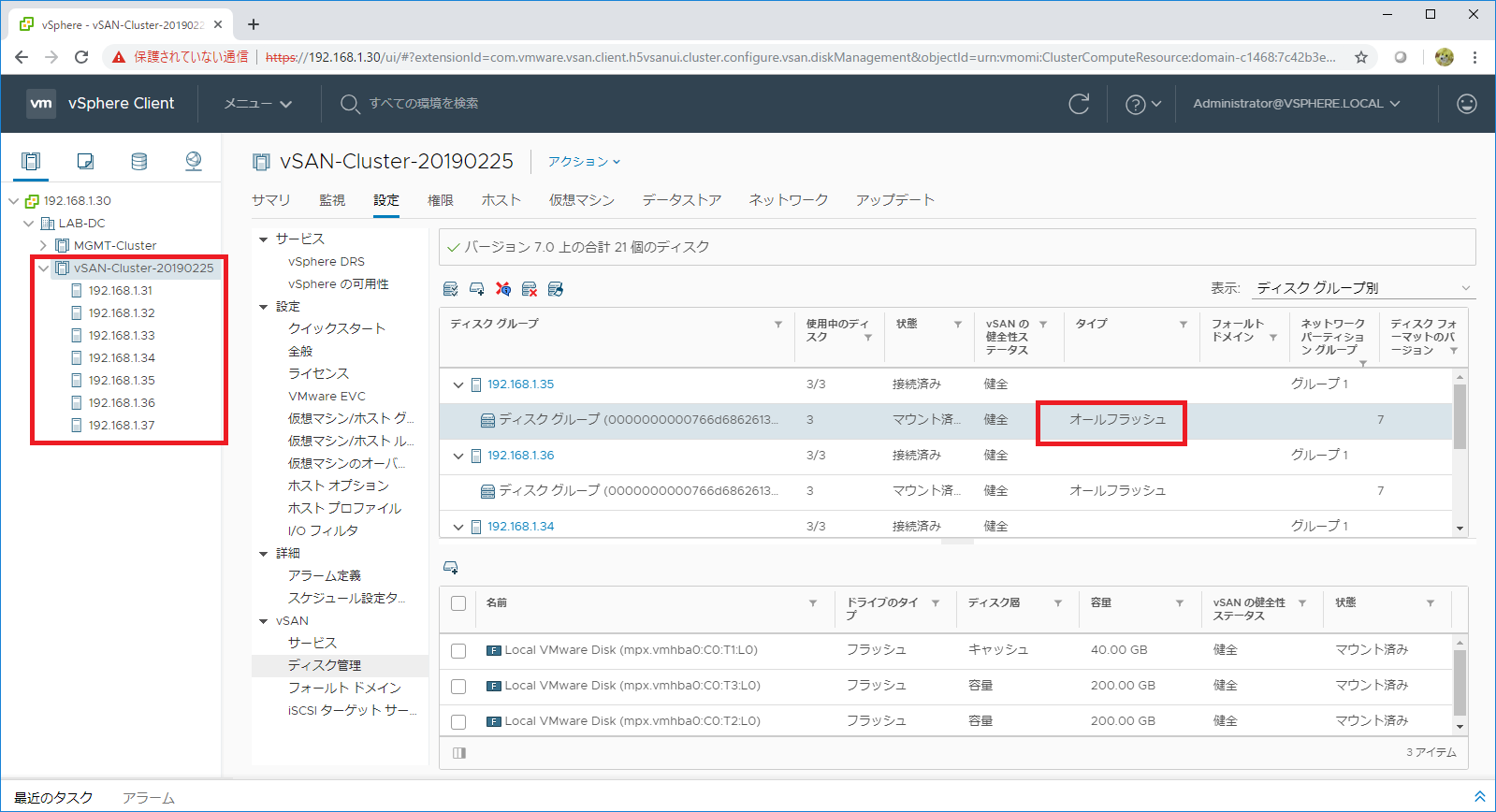Screen dimensions: 1496x812
Task: Refresh the vSphere Client view
Action: (x=1079, y=104)
